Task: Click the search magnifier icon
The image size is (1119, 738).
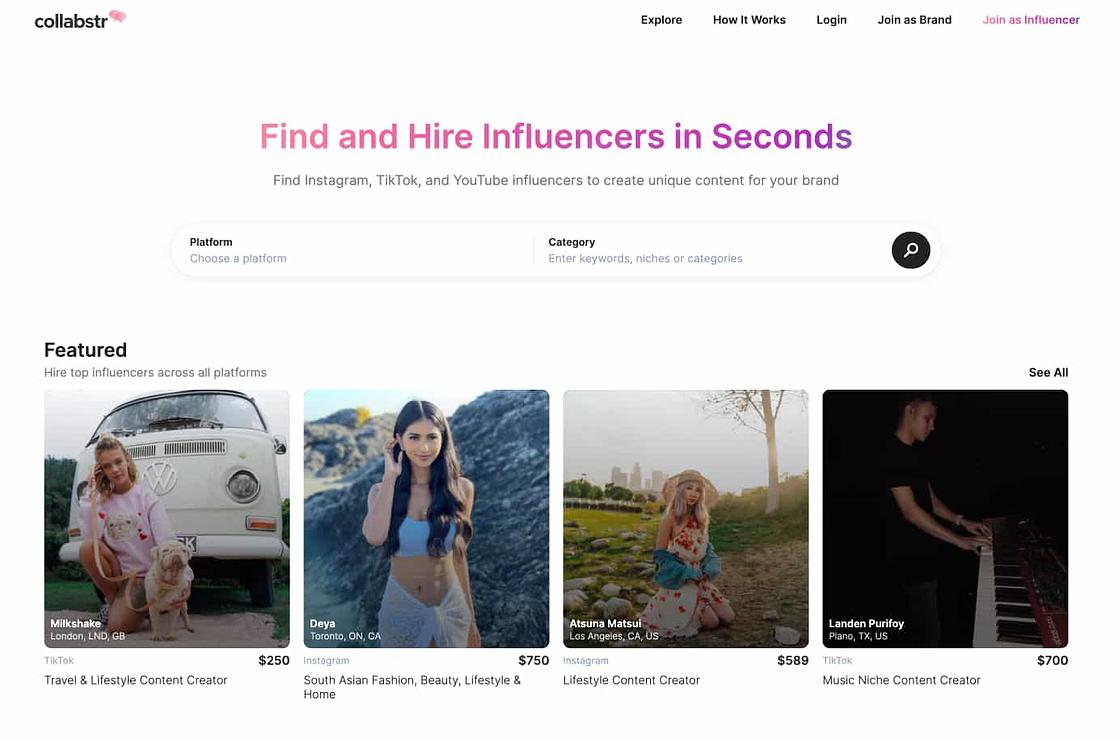Action: (x=910, y=250)
